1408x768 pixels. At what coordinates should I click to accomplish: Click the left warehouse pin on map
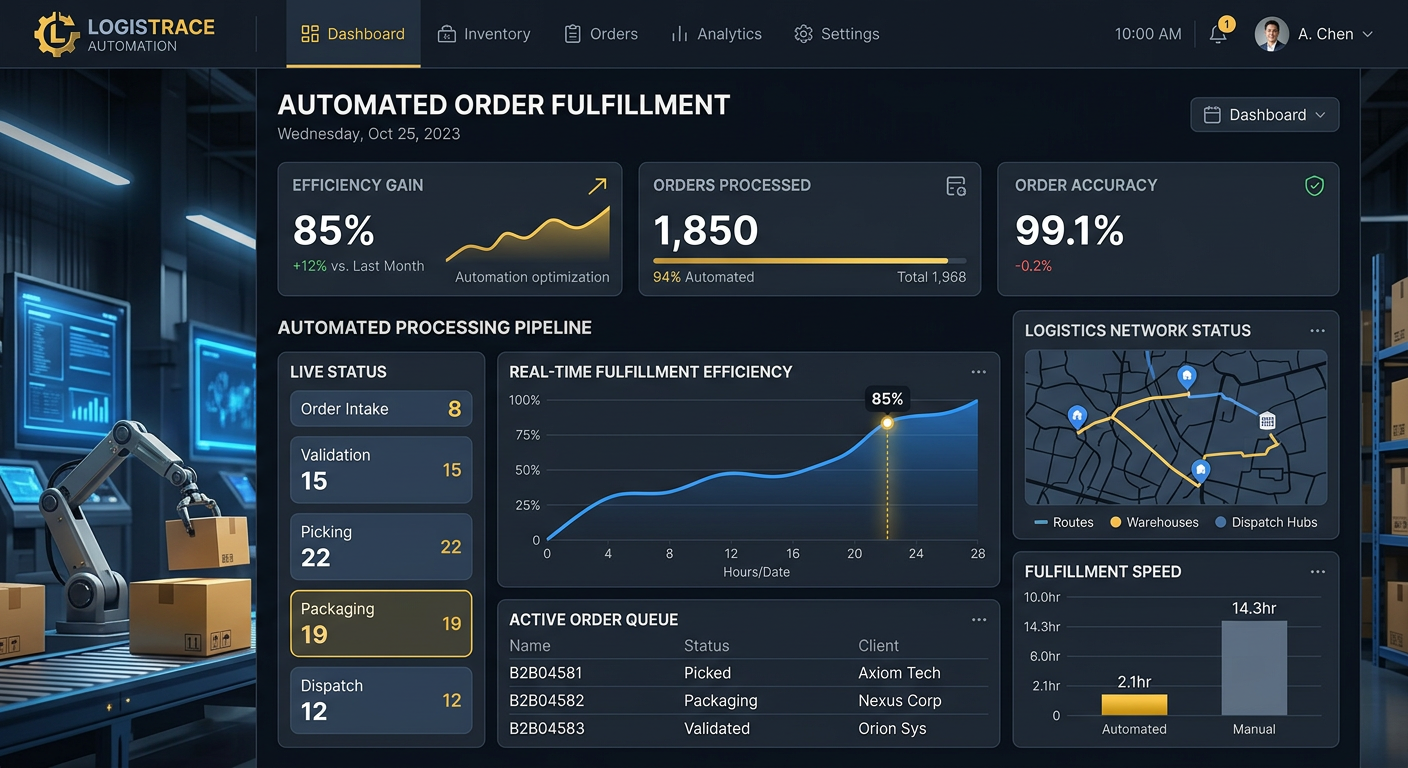coord(1077,416)
